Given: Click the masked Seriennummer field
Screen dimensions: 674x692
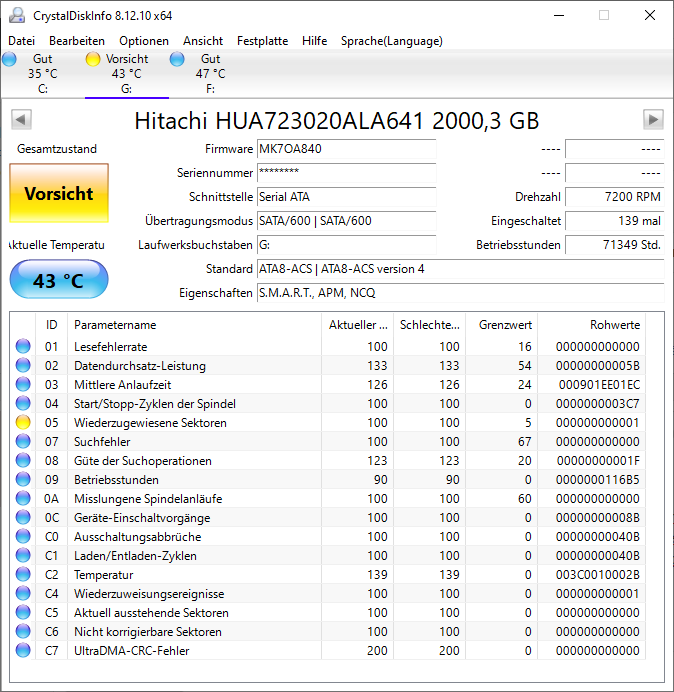Looking at the screenshot, I should pos(346,173).
